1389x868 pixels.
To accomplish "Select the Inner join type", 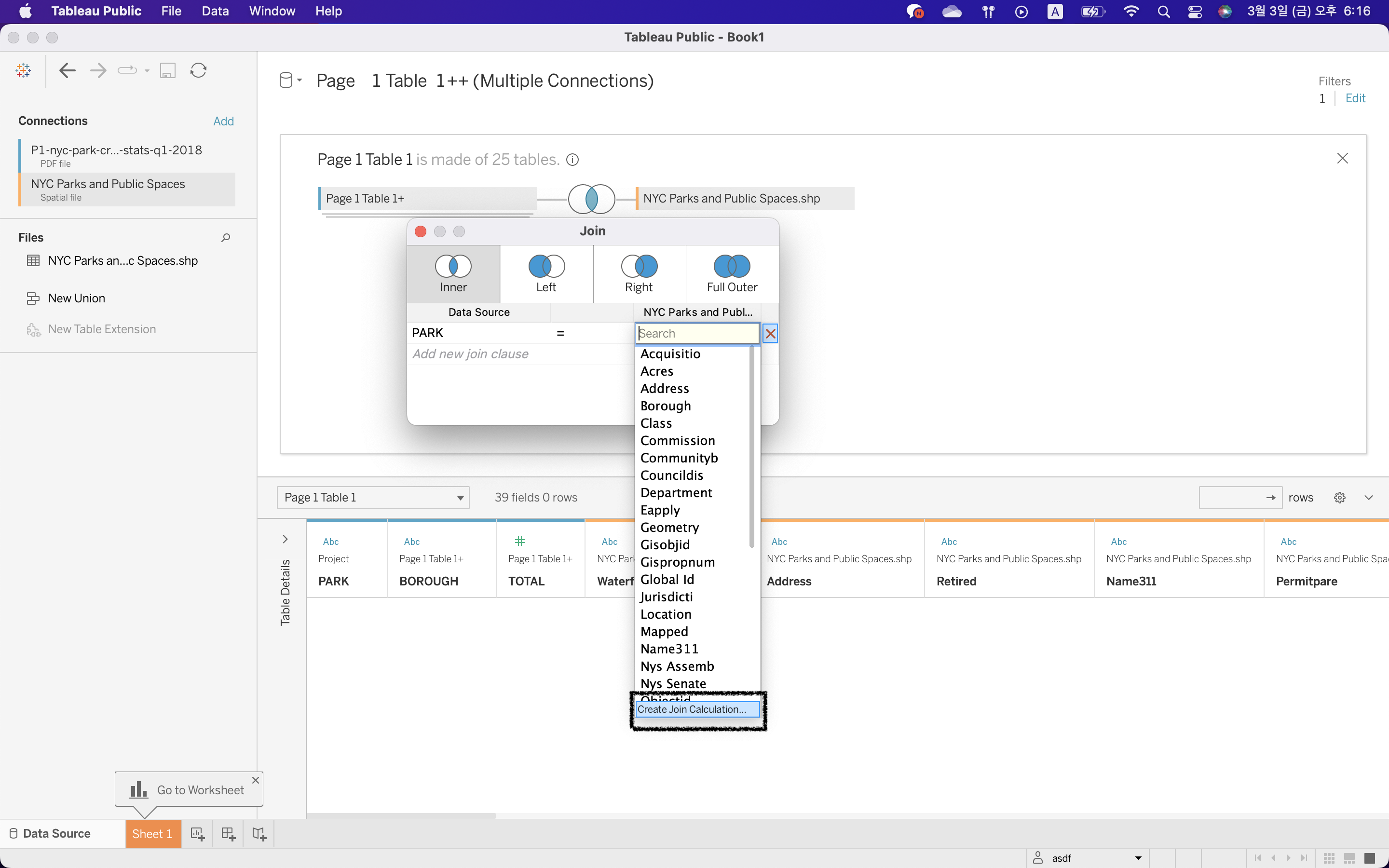I will click(x=453, y=274).
